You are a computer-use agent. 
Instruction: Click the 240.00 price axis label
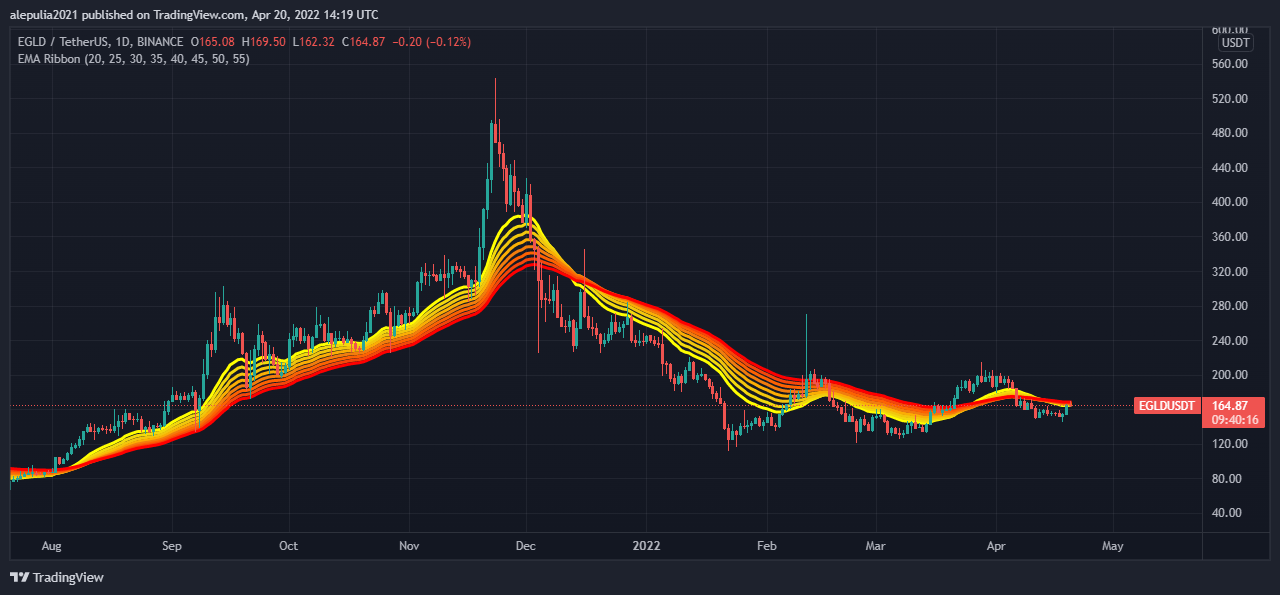coord(1228,341)
